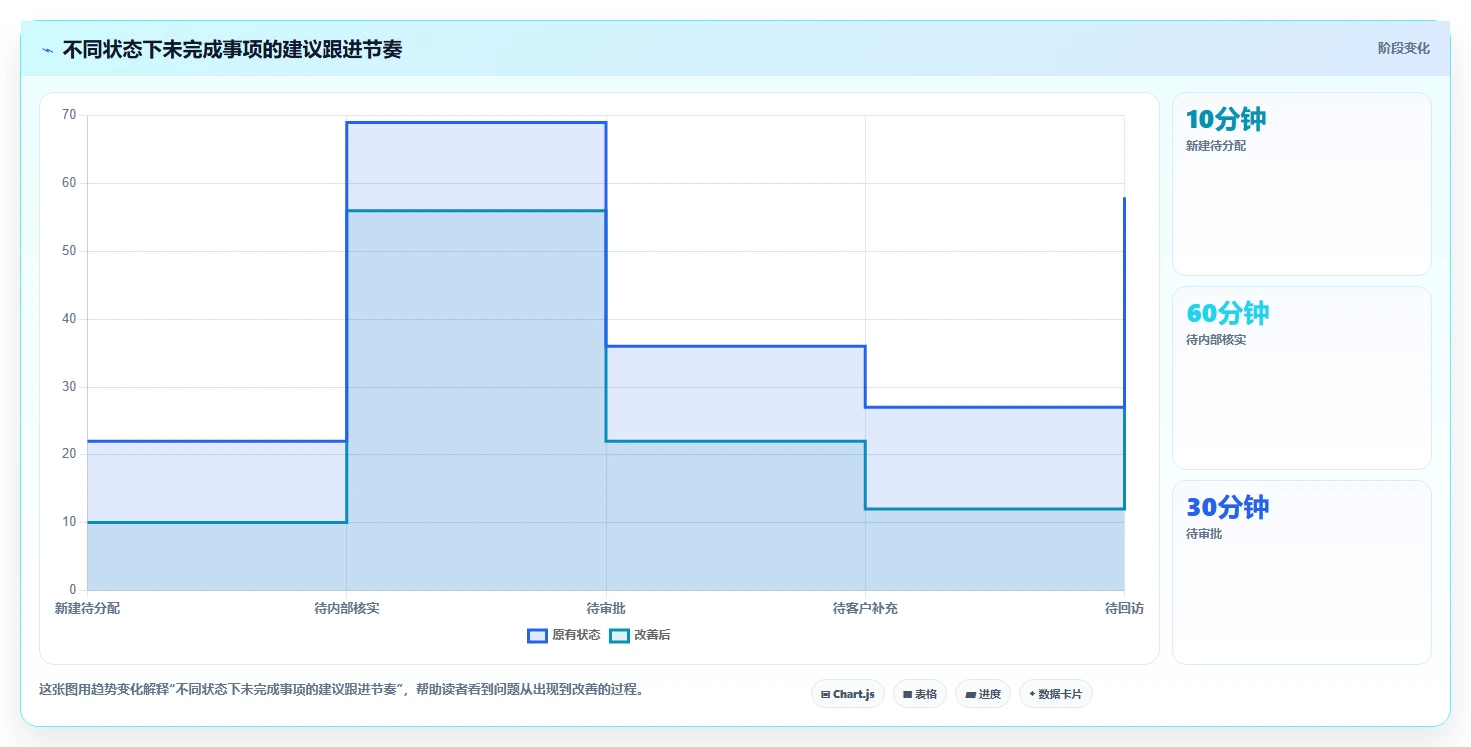Open the 10分钟 新建待分配 card
This screenshot has height=747, width=1471.
(1301, 184)
